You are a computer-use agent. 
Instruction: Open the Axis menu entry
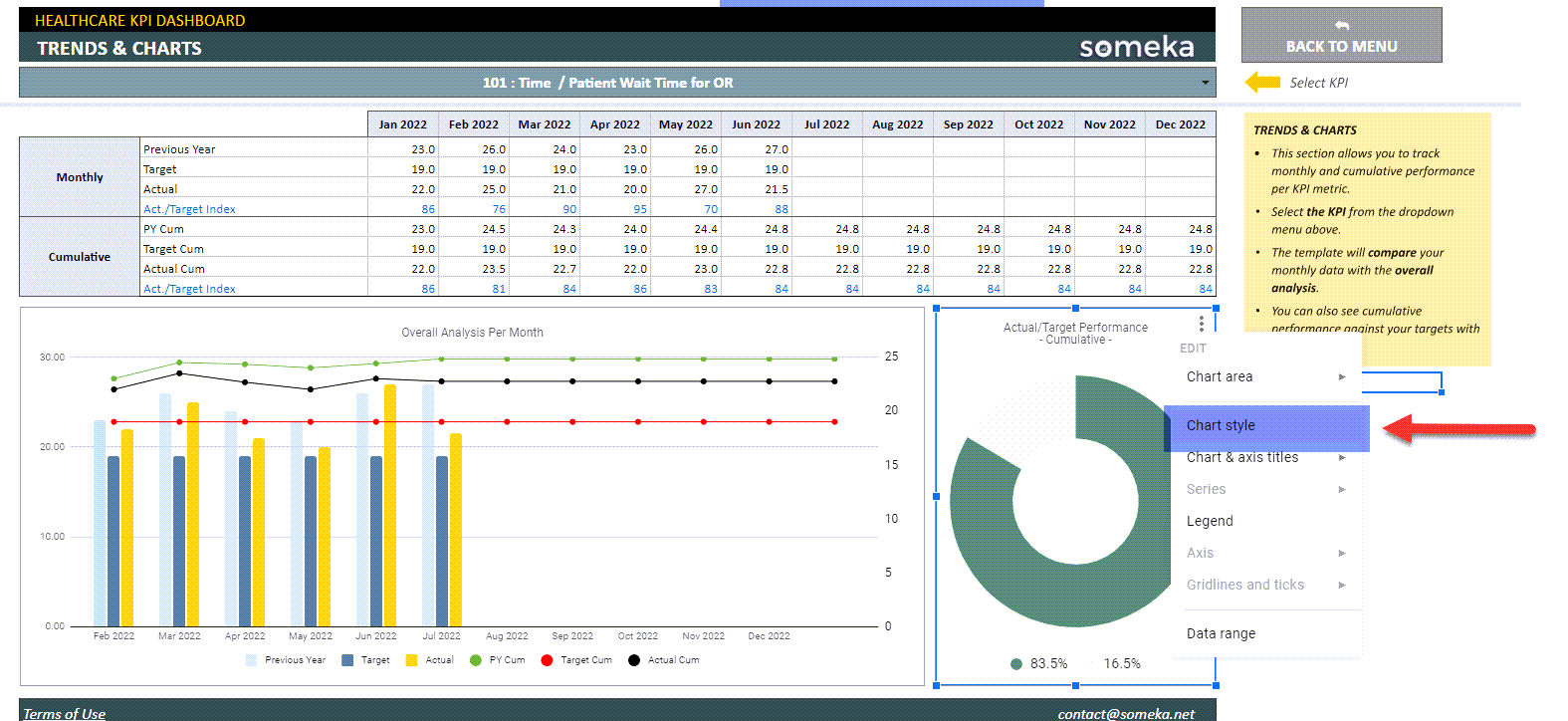[1266, 553]
